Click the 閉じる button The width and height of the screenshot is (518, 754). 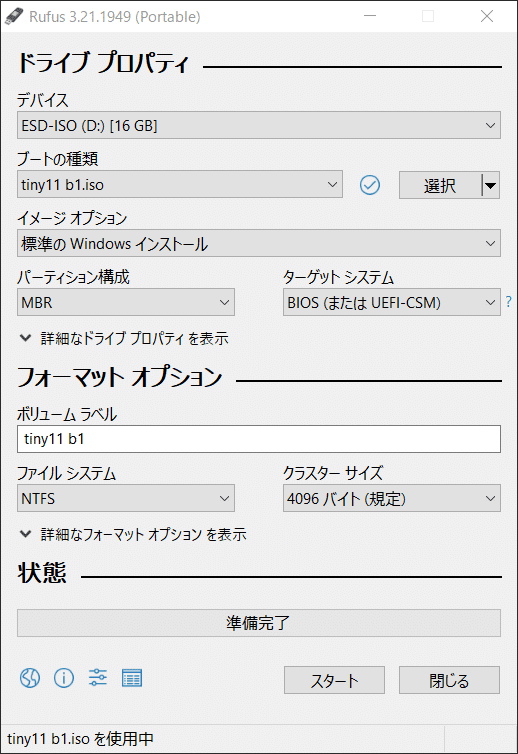(x=449, y=680)
